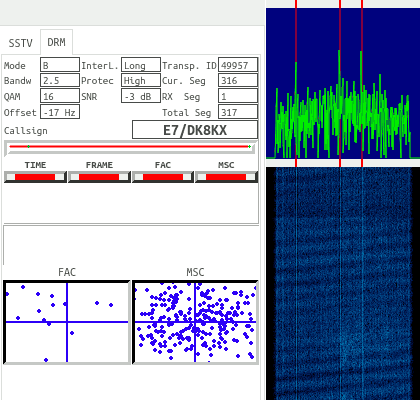This screenshot has width=420, height=400.
Task: Click the Cur. Seg field showing 316
Action: pos(238,80)
